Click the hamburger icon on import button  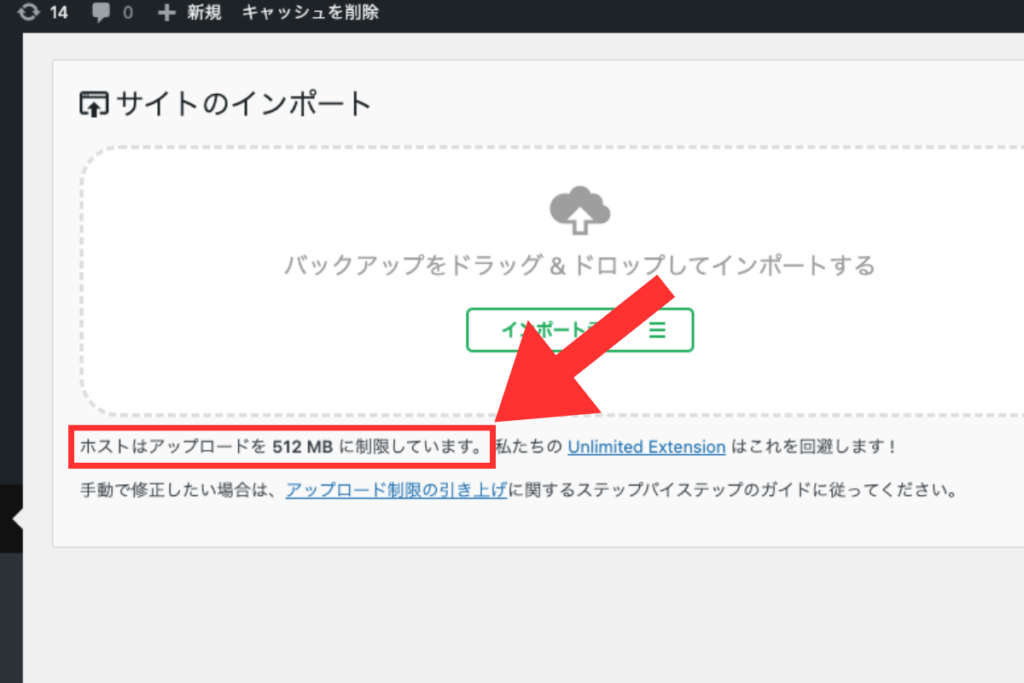click(657, 329)
